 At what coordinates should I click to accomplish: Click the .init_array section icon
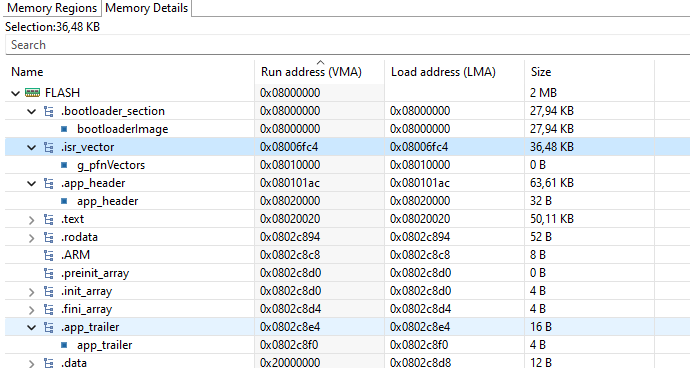tap(48, 291)
